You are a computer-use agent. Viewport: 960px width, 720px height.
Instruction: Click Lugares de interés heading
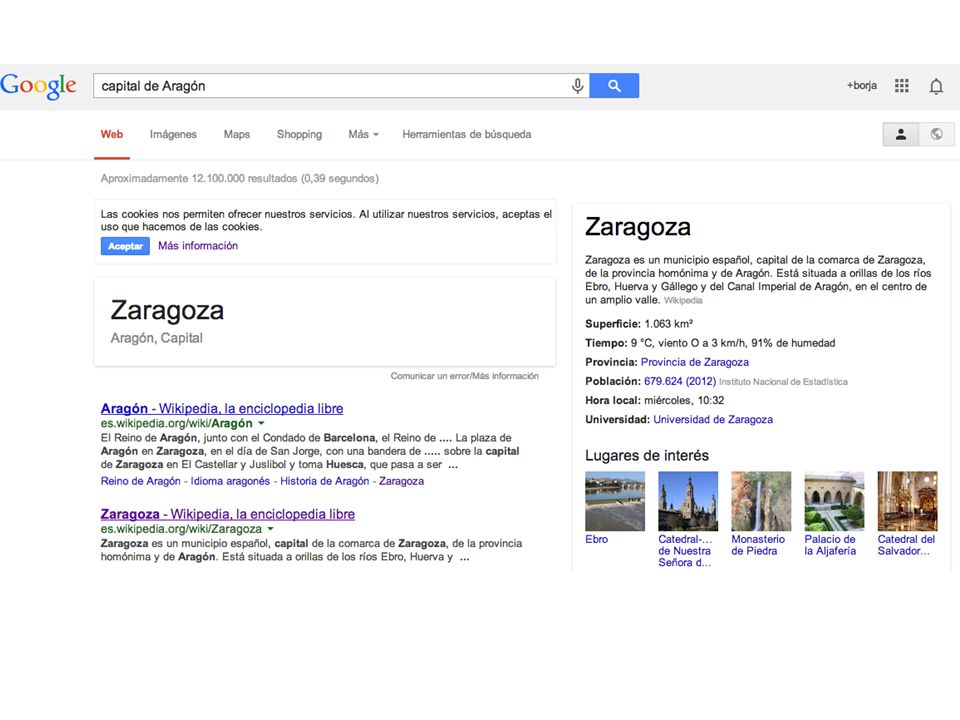click(x=647, y=456)
